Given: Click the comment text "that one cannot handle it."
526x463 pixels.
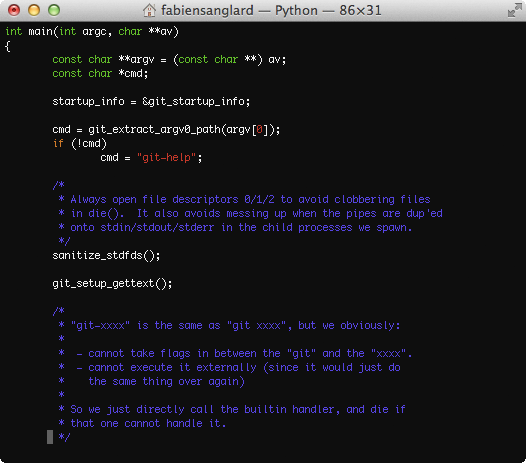Looking at the screenshot, I should pyautogui.click(x=148, y=423).
